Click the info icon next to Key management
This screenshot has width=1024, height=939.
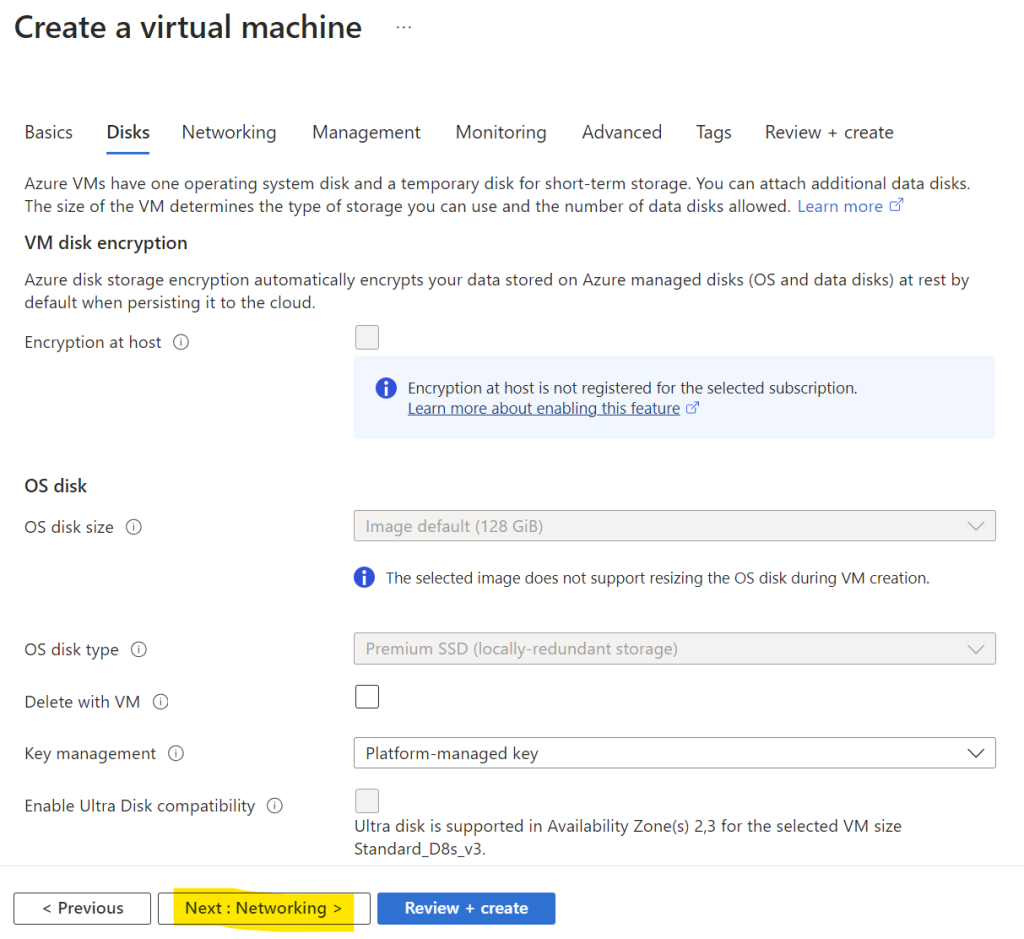pos(176,754)
